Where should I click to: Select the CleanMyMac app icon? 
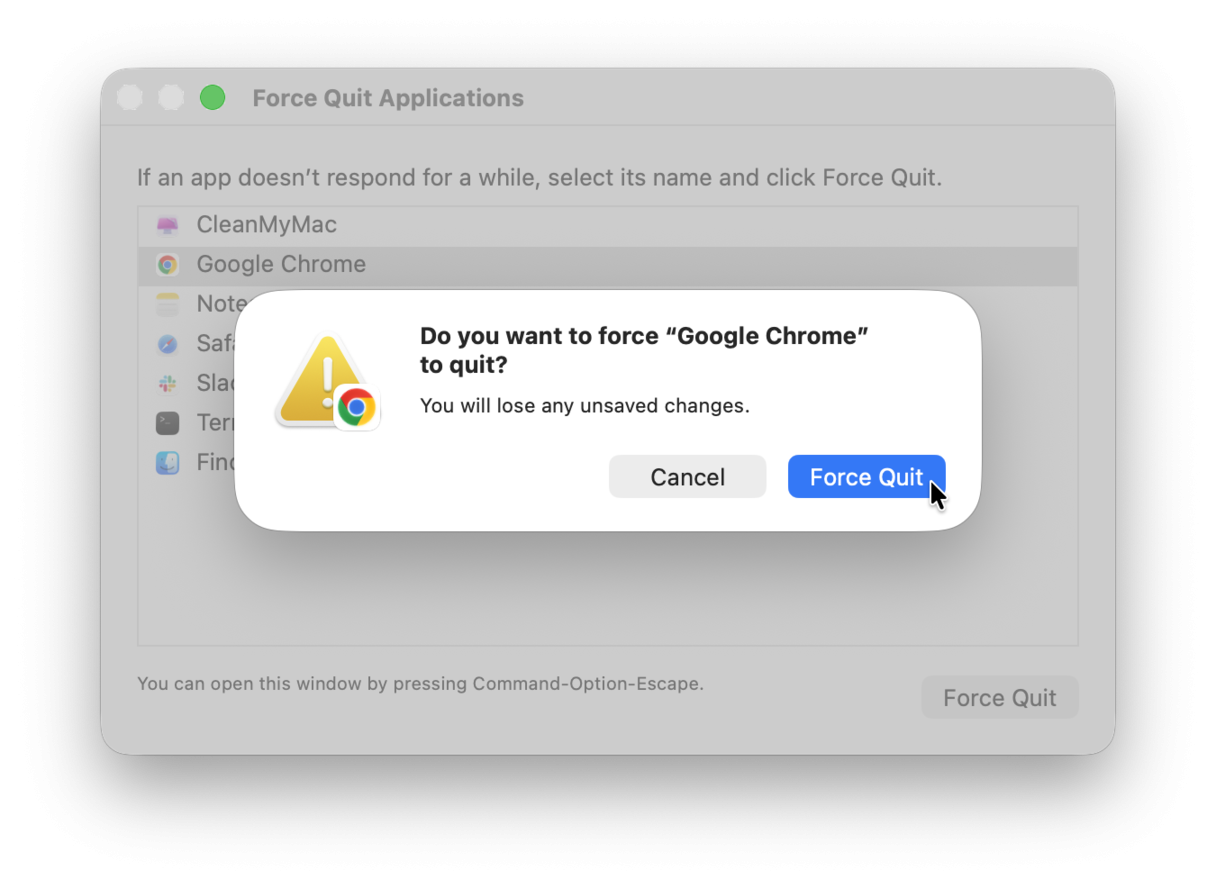(x=168, y=224)
